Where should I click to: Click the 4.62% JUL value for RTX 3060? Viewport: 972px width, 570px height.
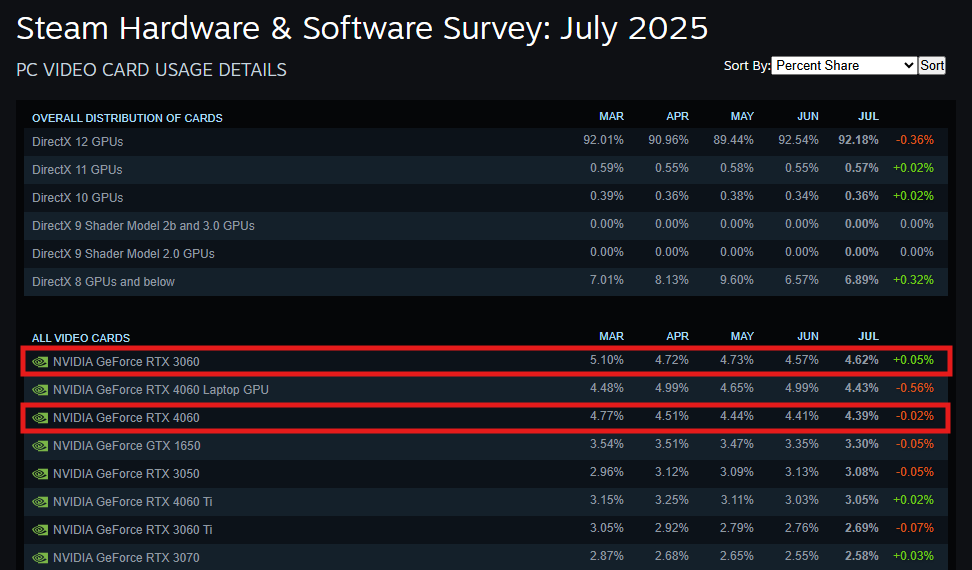tap(861, 360)
